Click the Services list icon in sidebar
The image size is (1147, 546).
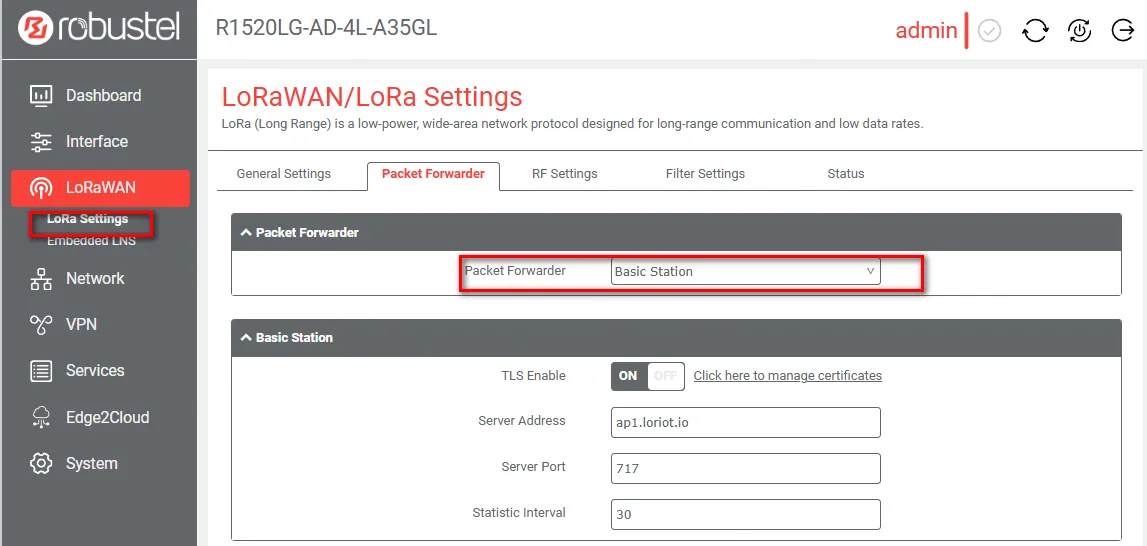[41, 371]
